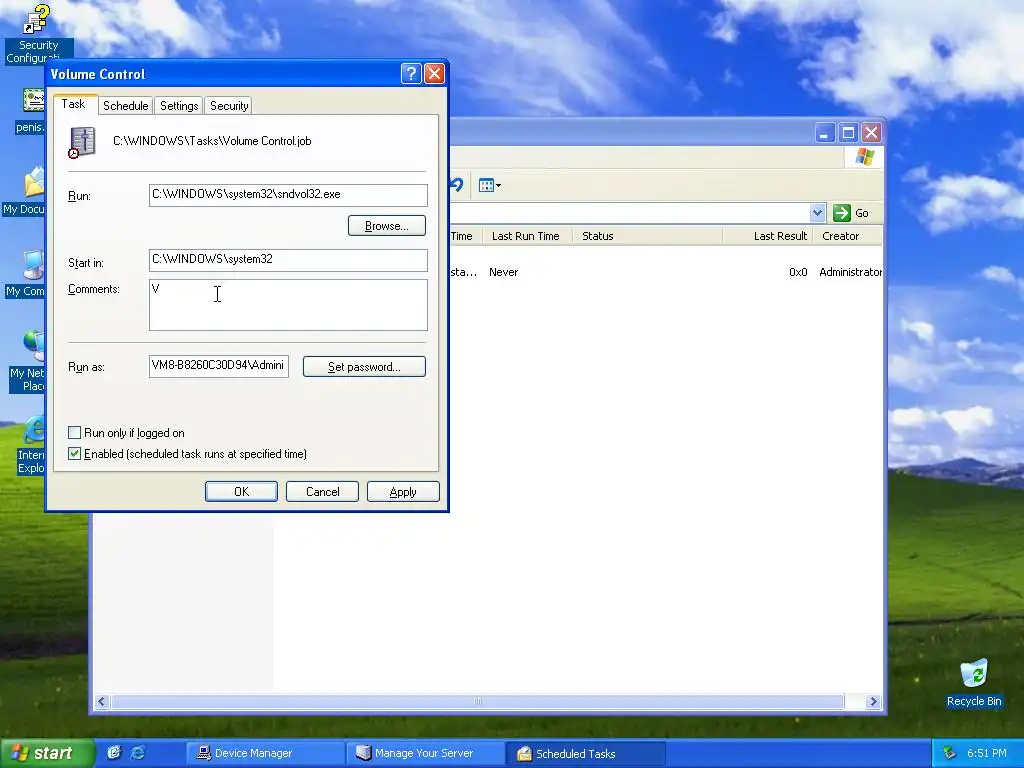Switch to the Settings tab
The image size is (1024, 768).
(x=179, y=106)
